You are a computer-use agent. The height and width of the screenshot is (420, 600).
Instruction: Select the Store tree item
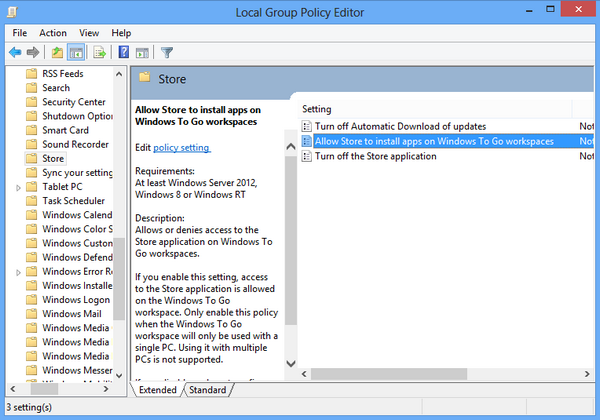[53, 158]
